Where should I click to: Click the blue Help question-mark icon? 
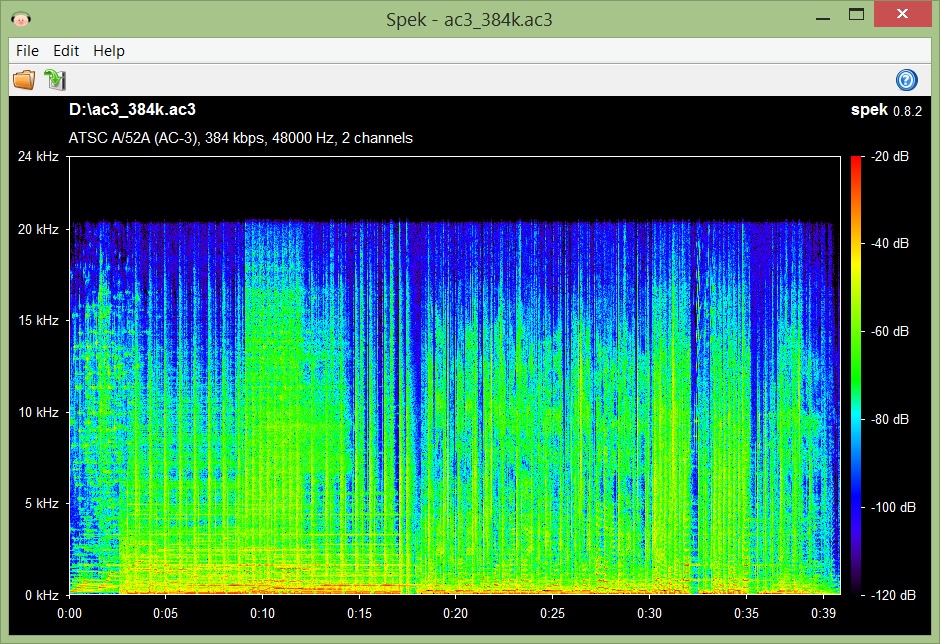tap(907, 80)
